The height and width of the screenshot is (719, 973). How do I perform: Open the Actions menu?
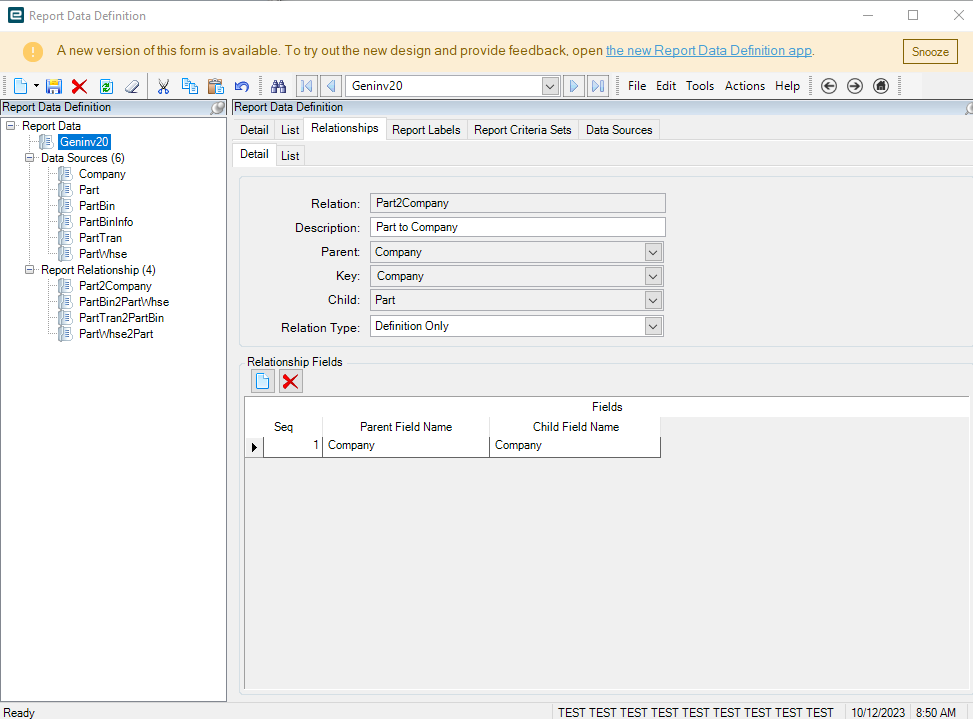(744, 86)
